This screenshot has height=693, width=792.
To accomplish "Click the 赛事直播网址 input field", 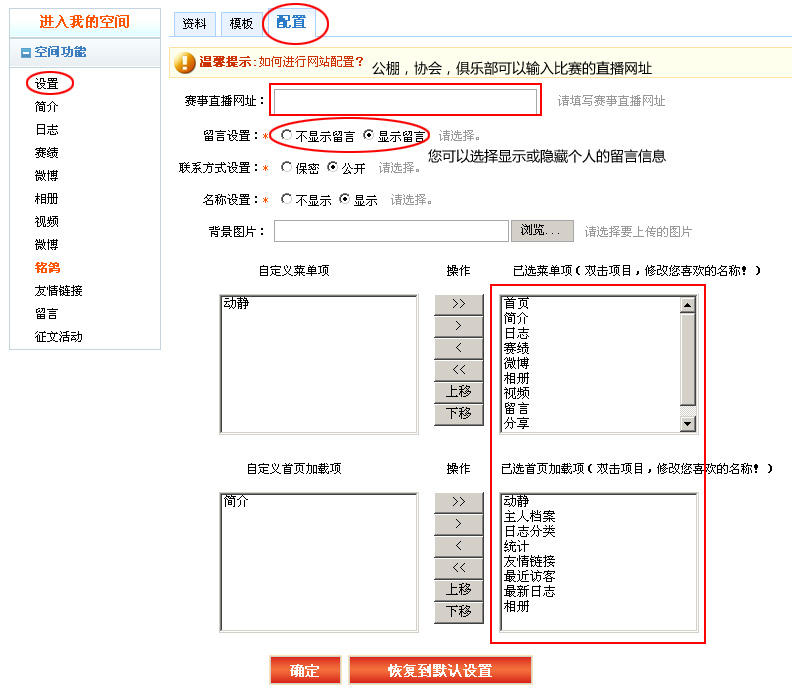I will click(x=406, y=101).
